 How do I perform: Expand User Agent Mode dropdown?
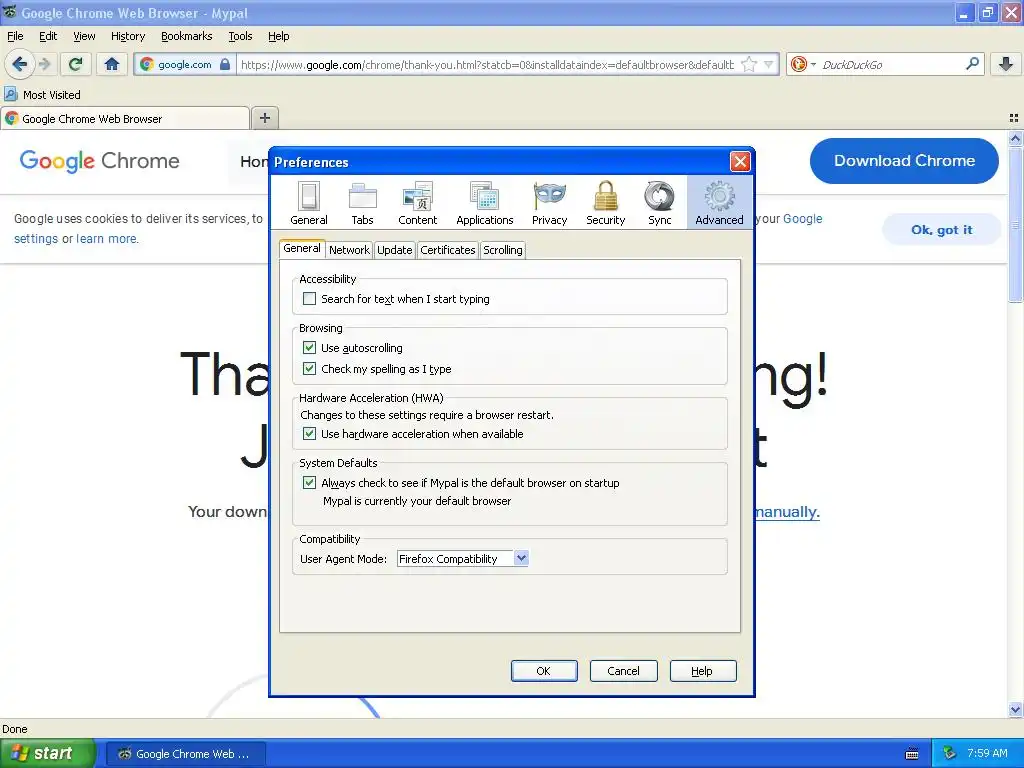[x=521, y=558]
